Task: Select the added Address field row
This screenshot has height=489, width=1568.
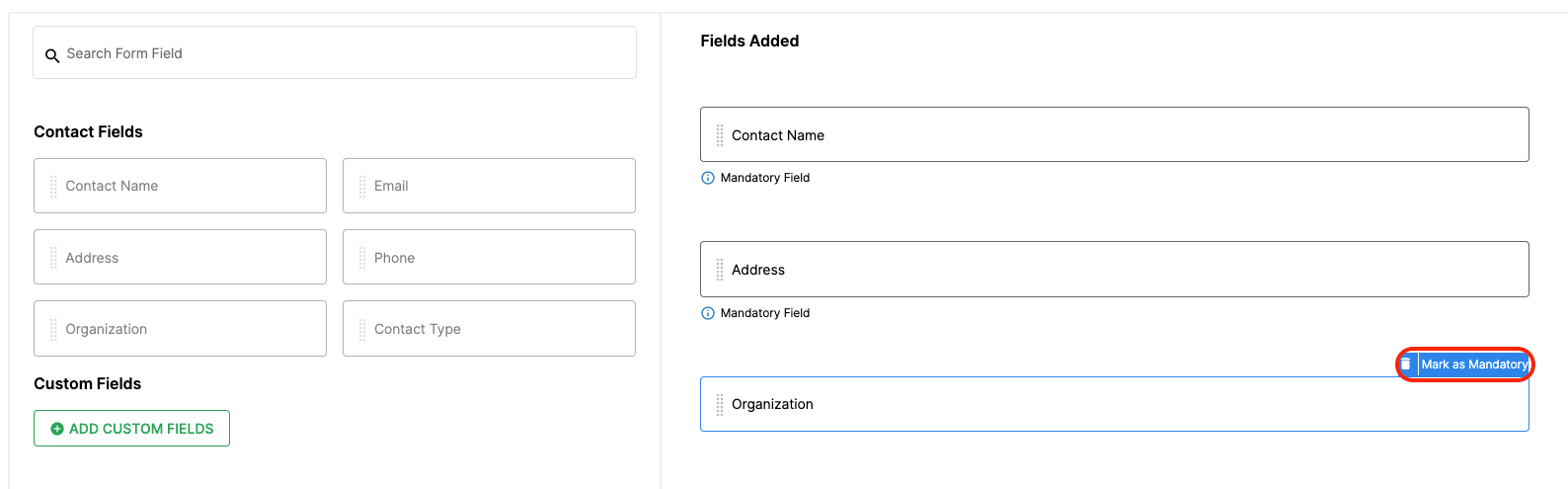Action: pos(1115,269)
